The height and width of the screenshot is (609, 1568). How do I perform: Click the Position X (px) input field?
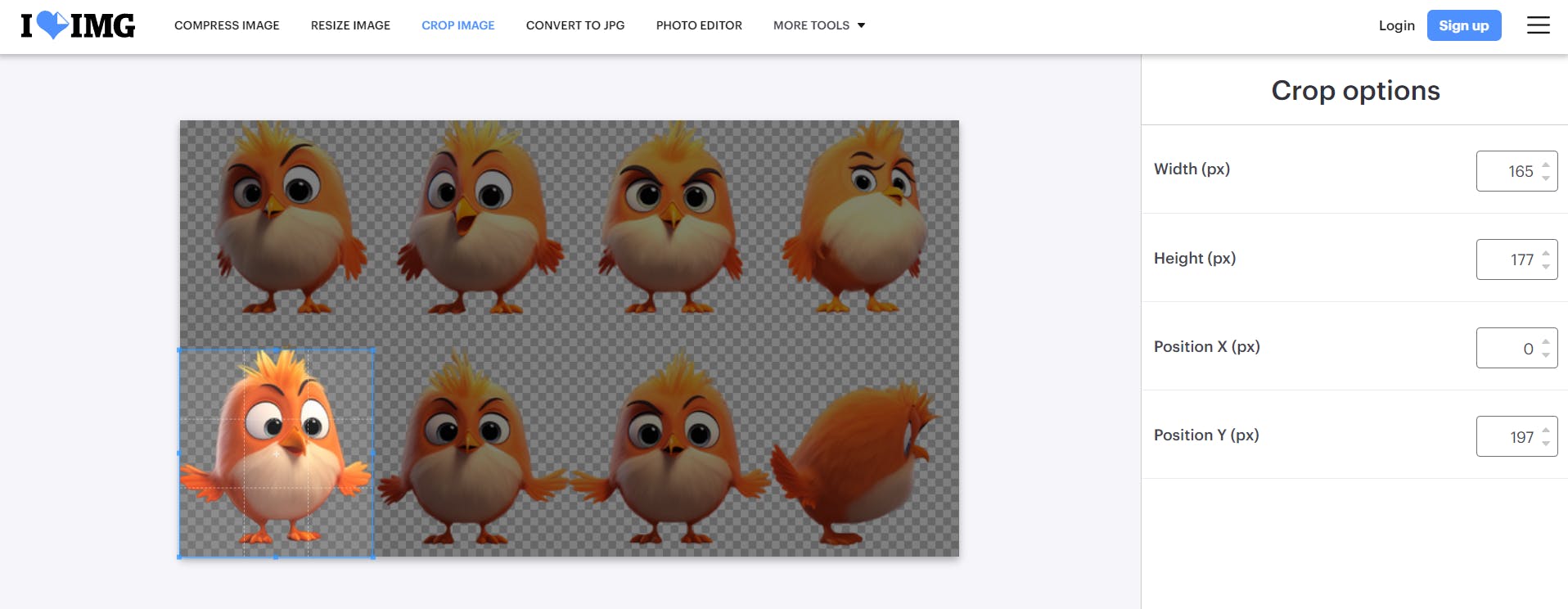pyautogui.click(x=1516, y=348)
